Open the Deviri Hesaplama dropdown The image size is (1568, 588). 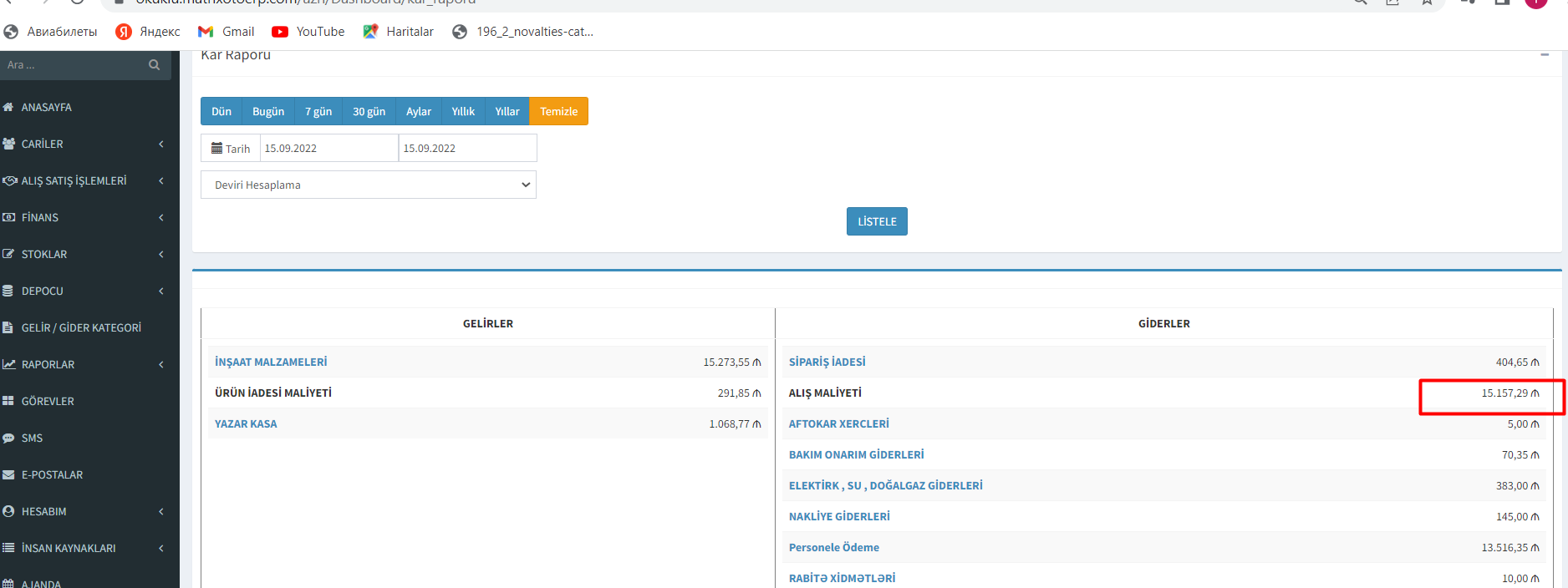(368, 185)
